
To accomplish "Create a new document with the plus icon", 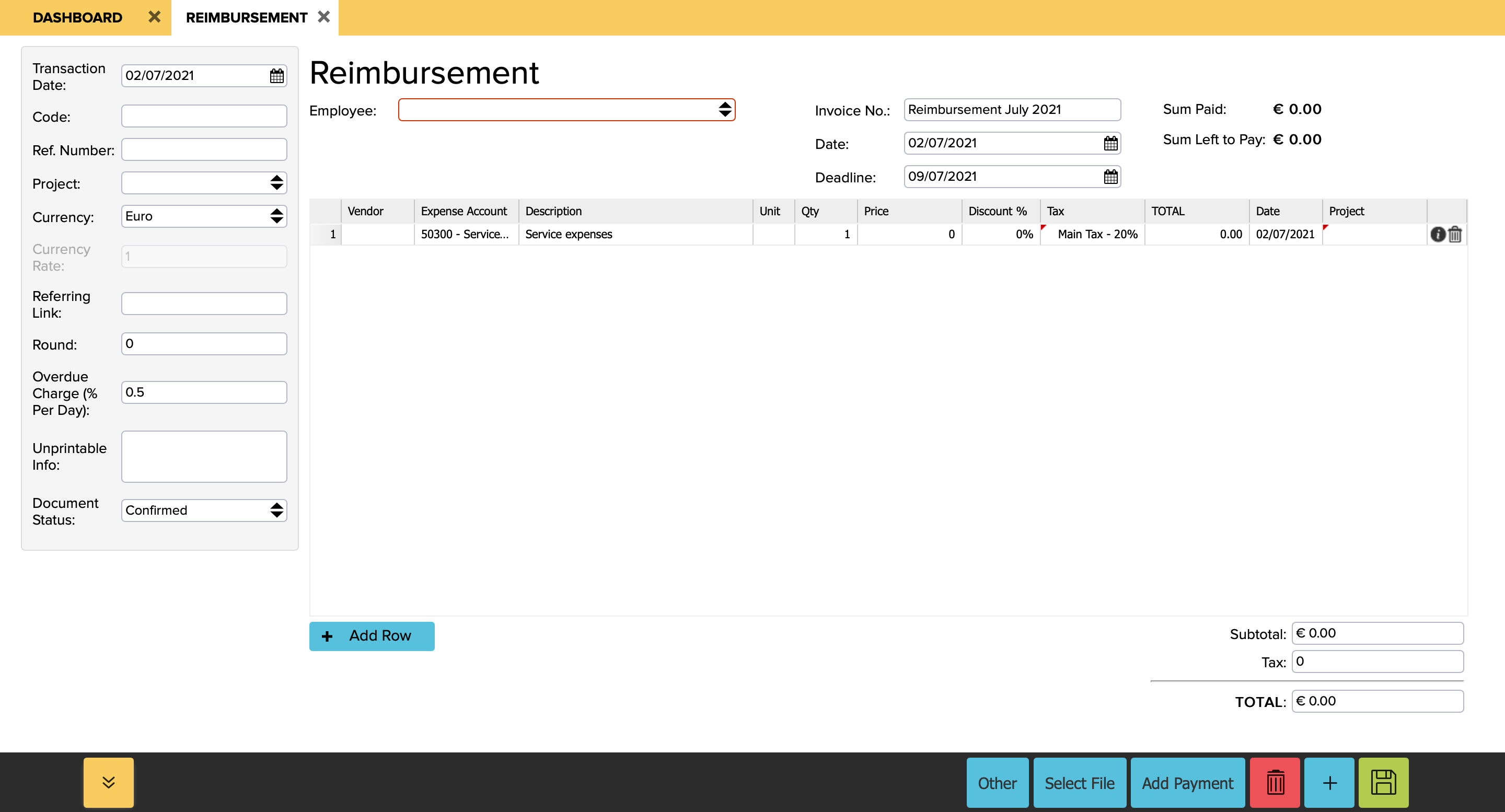I will coord(1329,782).
